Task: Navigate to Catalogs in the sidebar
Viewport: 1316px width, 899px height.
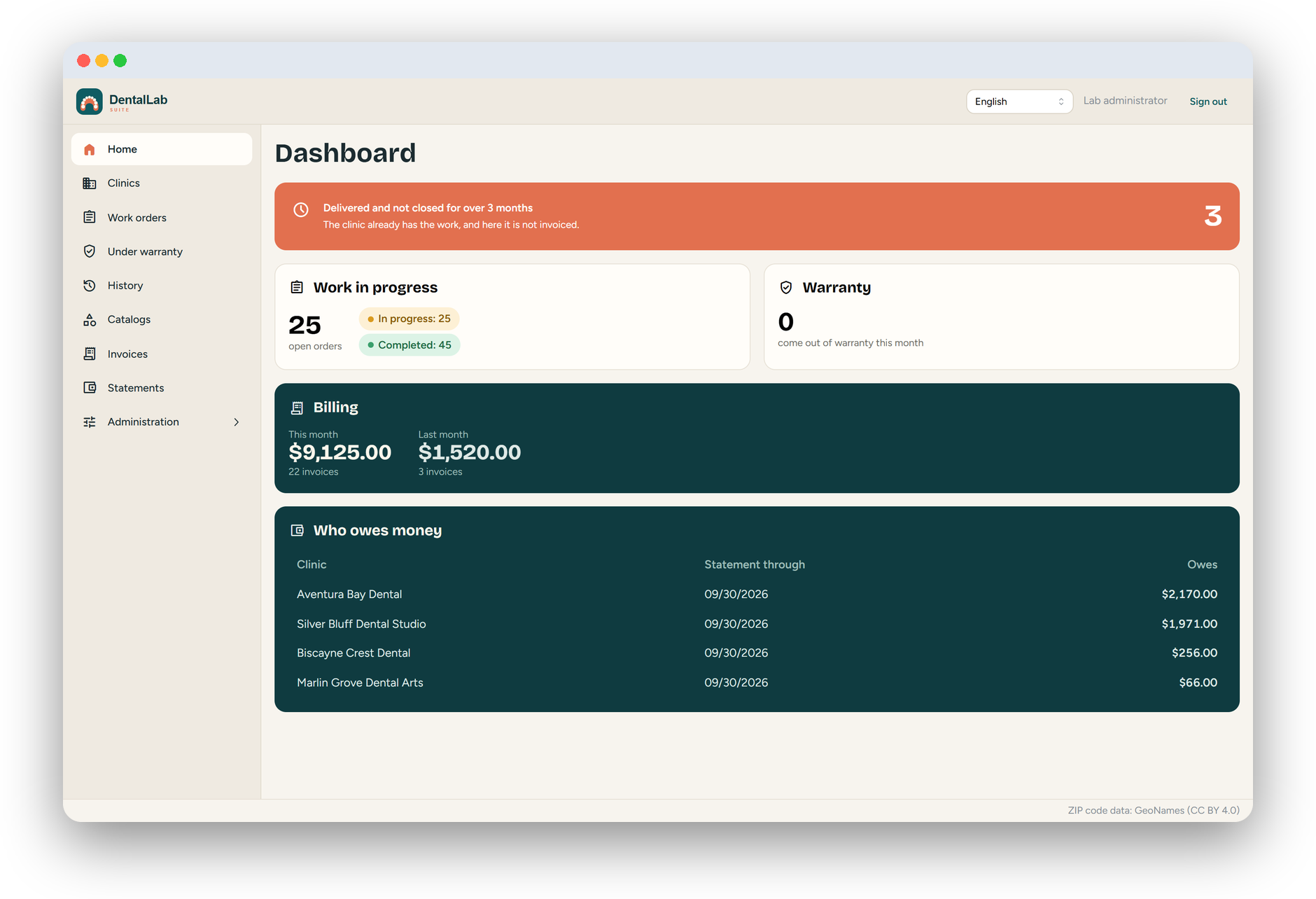Action: (162, 320)
